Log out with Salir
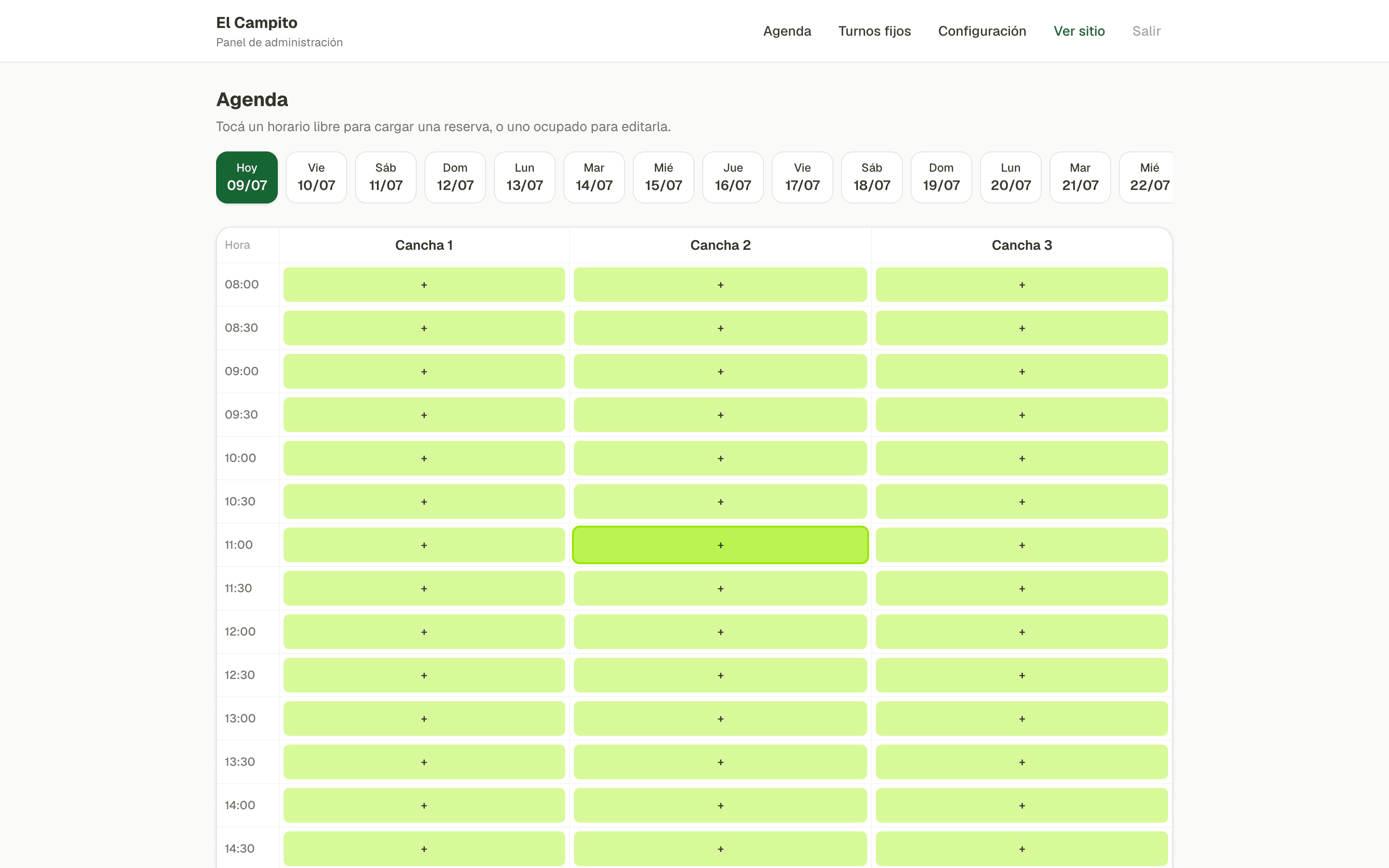Viewport: 1389px width, 868px height. click(x=1146, y=31)
